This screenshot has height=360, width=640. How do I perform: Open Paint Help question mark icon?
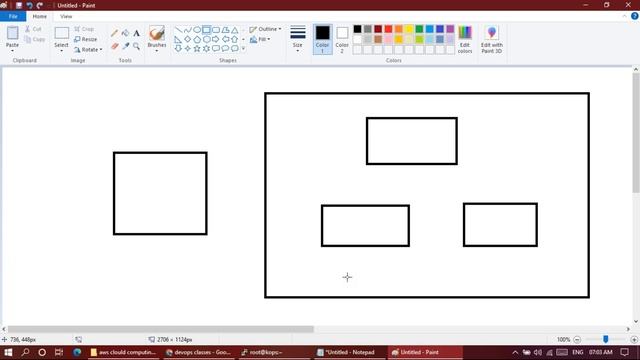point(634,16)
